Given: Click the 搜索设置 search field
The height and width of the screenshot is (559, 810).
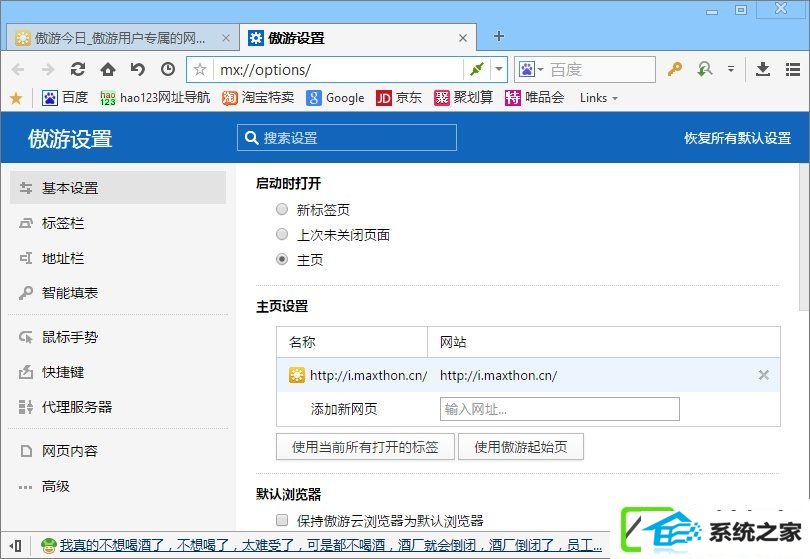Looking at the screenshot, I should 347,138.
